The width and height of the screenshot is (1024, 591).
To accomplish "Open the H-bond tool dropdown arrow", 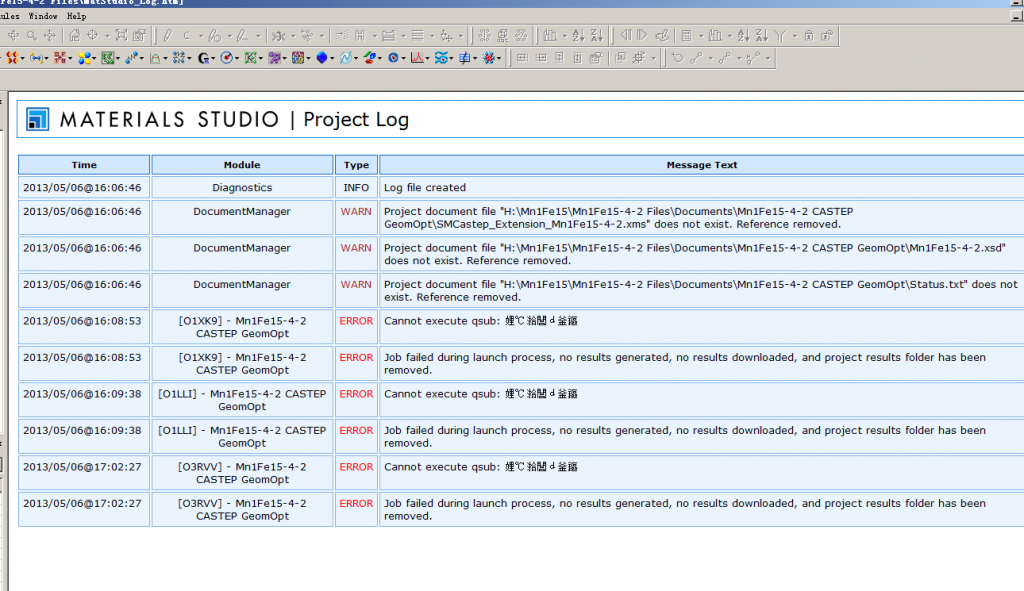I will (768, 59).
